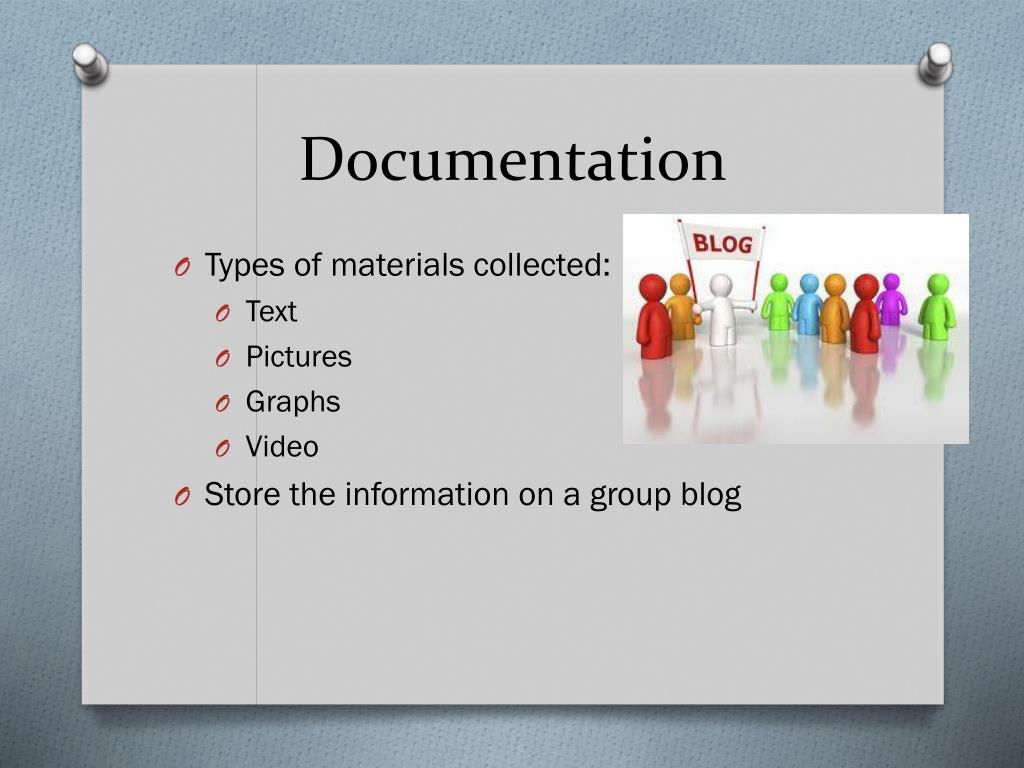Select the 'Types of materials collected:' line
The height and width of the screenshot is (768, 1024).
(407, 265)
